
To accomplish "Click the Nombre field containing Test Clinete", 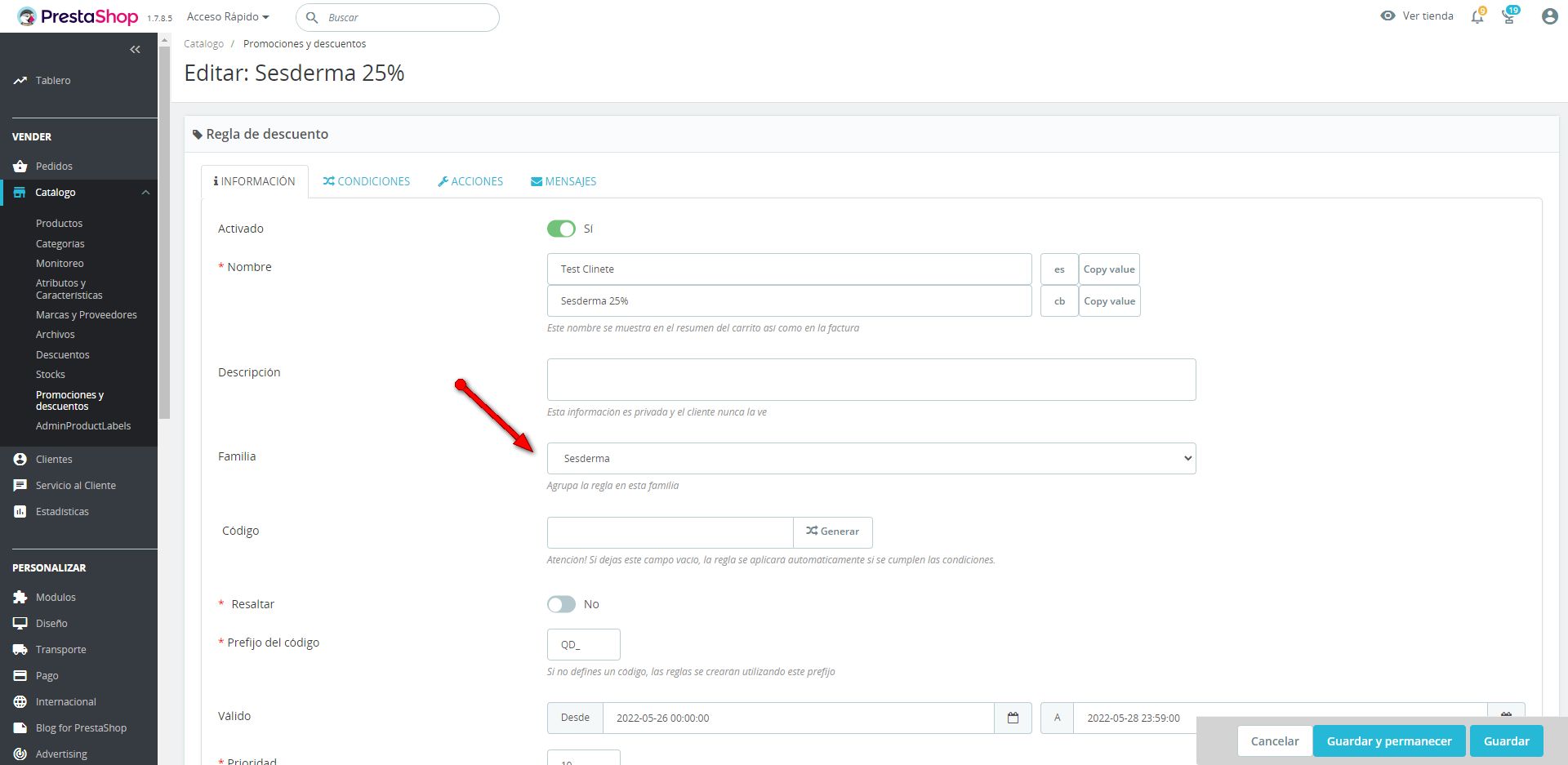I will click(x=790, y=269).
